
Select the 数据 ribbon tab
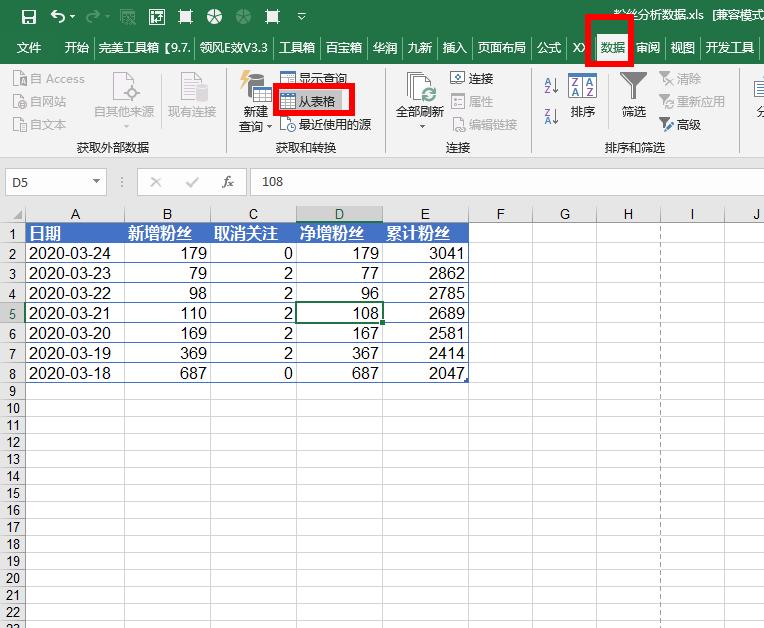coord(612,48)
